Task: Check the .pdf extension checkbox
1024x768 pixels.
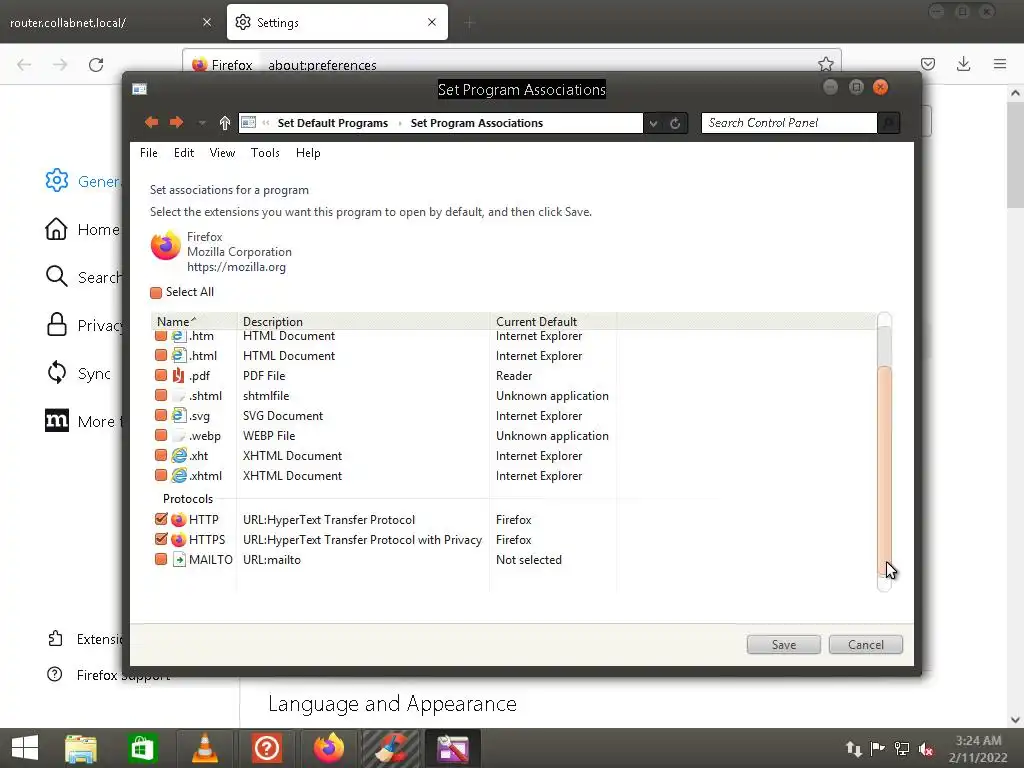Action: click(x=161, y=376)
